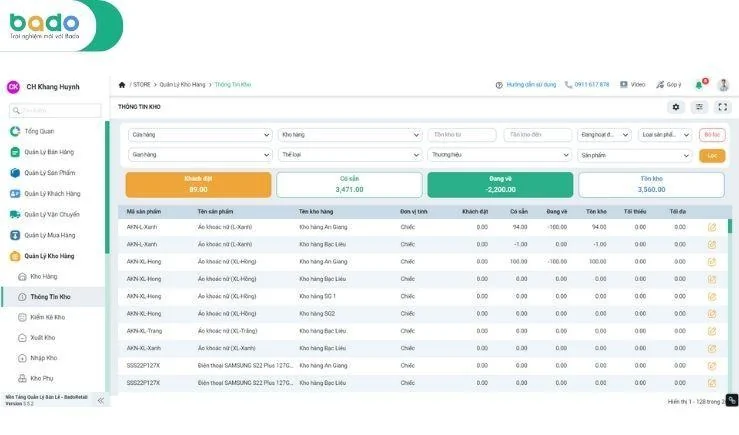Open Hướng dẫn sử dụng link
Image resolution: width=739 pixels, height=435 pixels.
531,85
